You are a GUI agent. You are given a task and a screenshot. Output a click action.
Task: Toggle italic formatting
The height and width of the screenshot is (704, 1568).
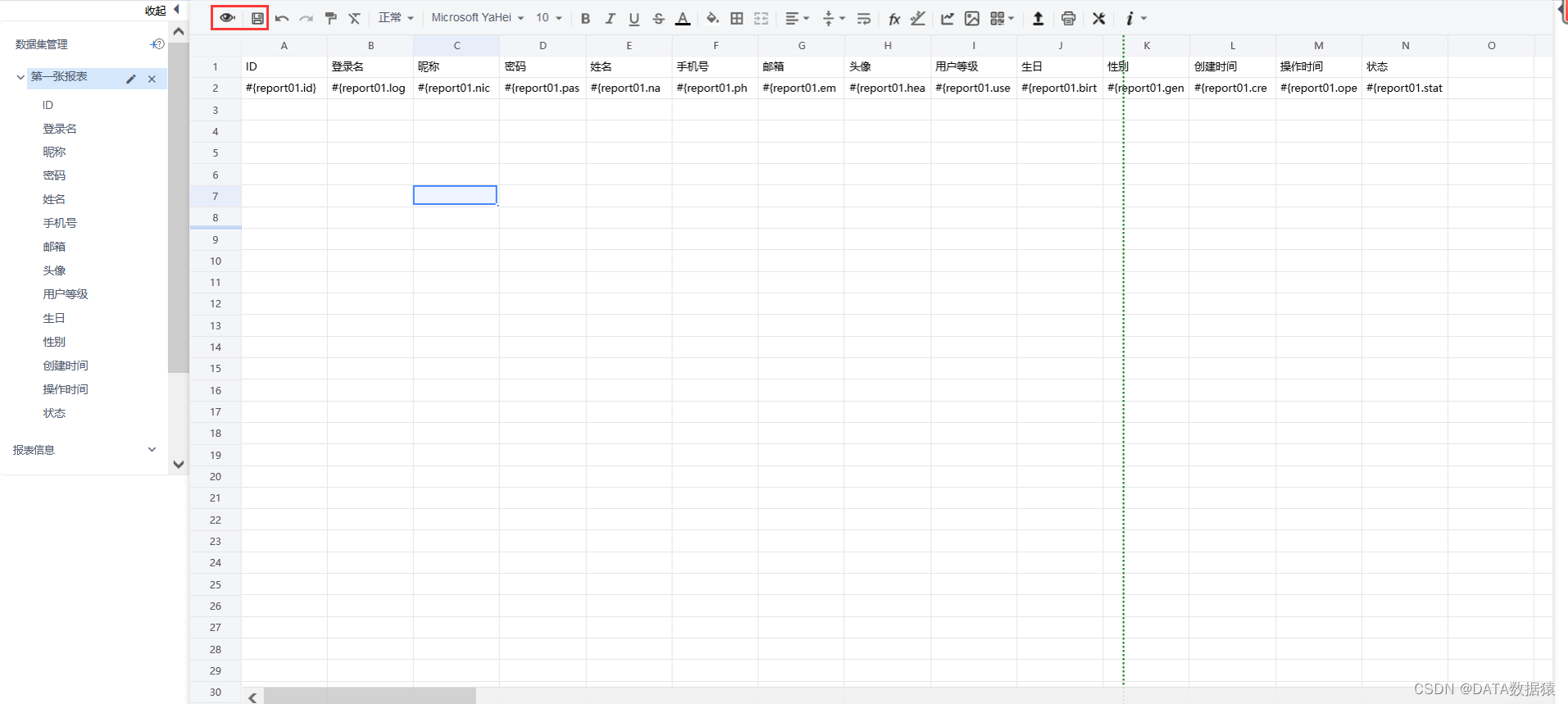tap(610, 18)
